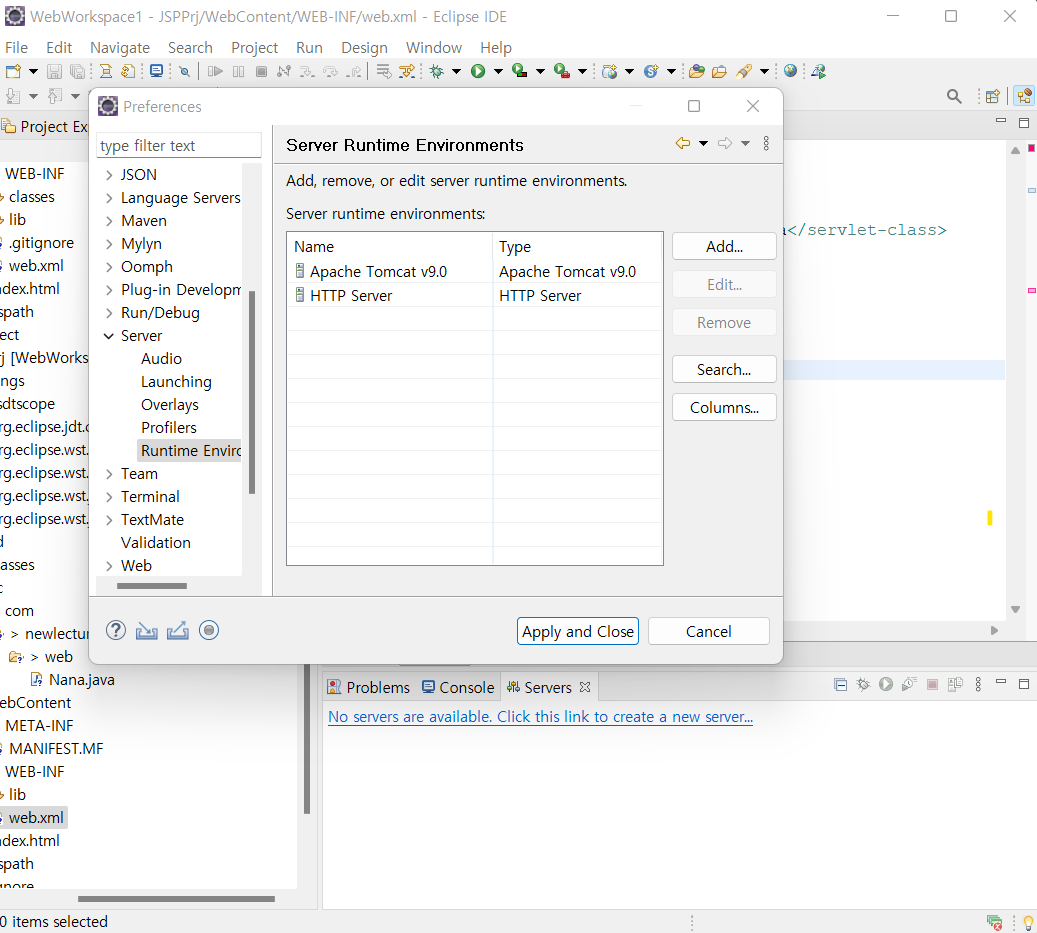Expand the Mylyn preferences node
Viewport: 1037px width, 933px height.
(x=109, y=244)
